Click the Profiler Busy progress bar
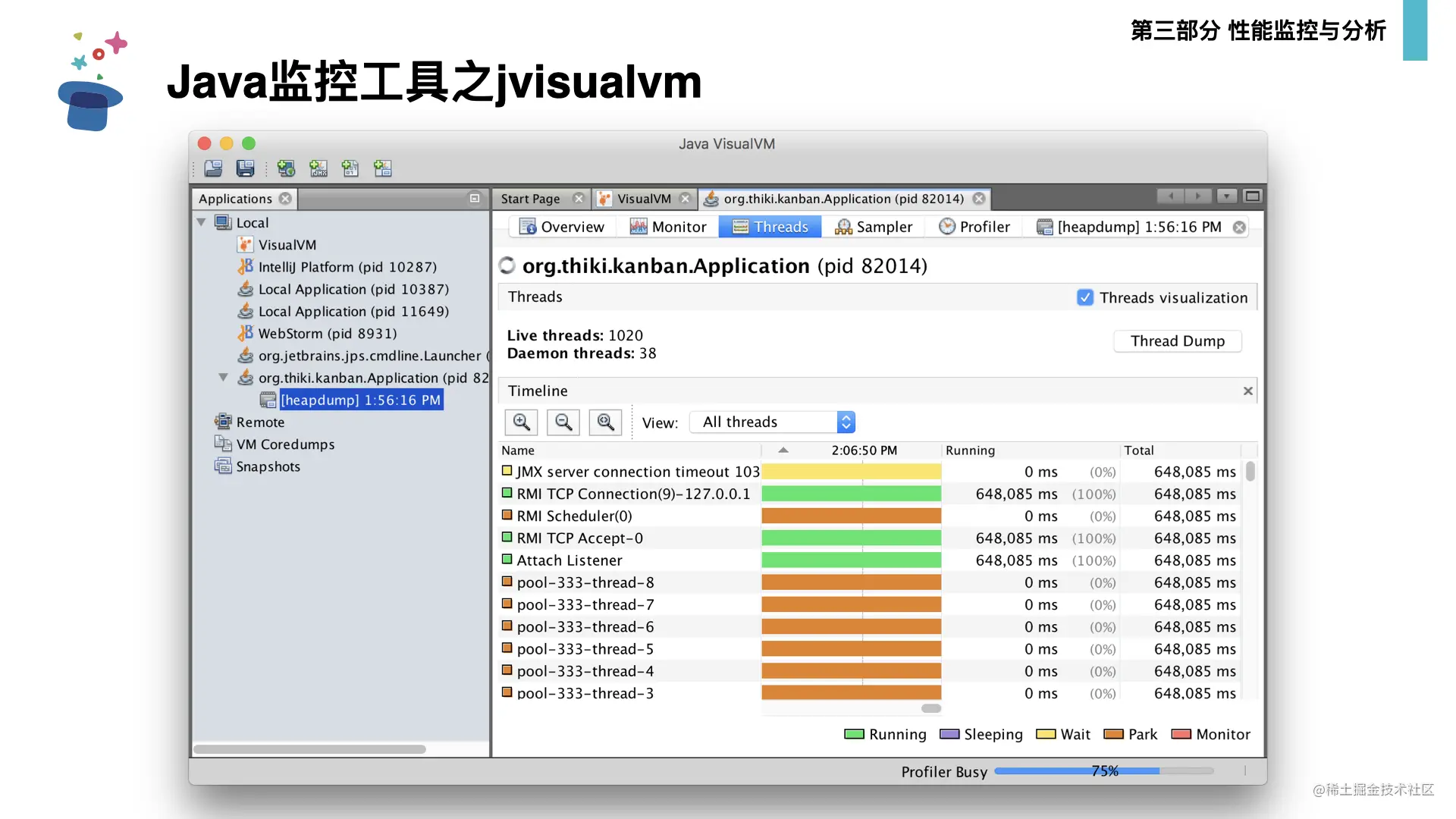1456x819 pixels. pos(1104,771)
